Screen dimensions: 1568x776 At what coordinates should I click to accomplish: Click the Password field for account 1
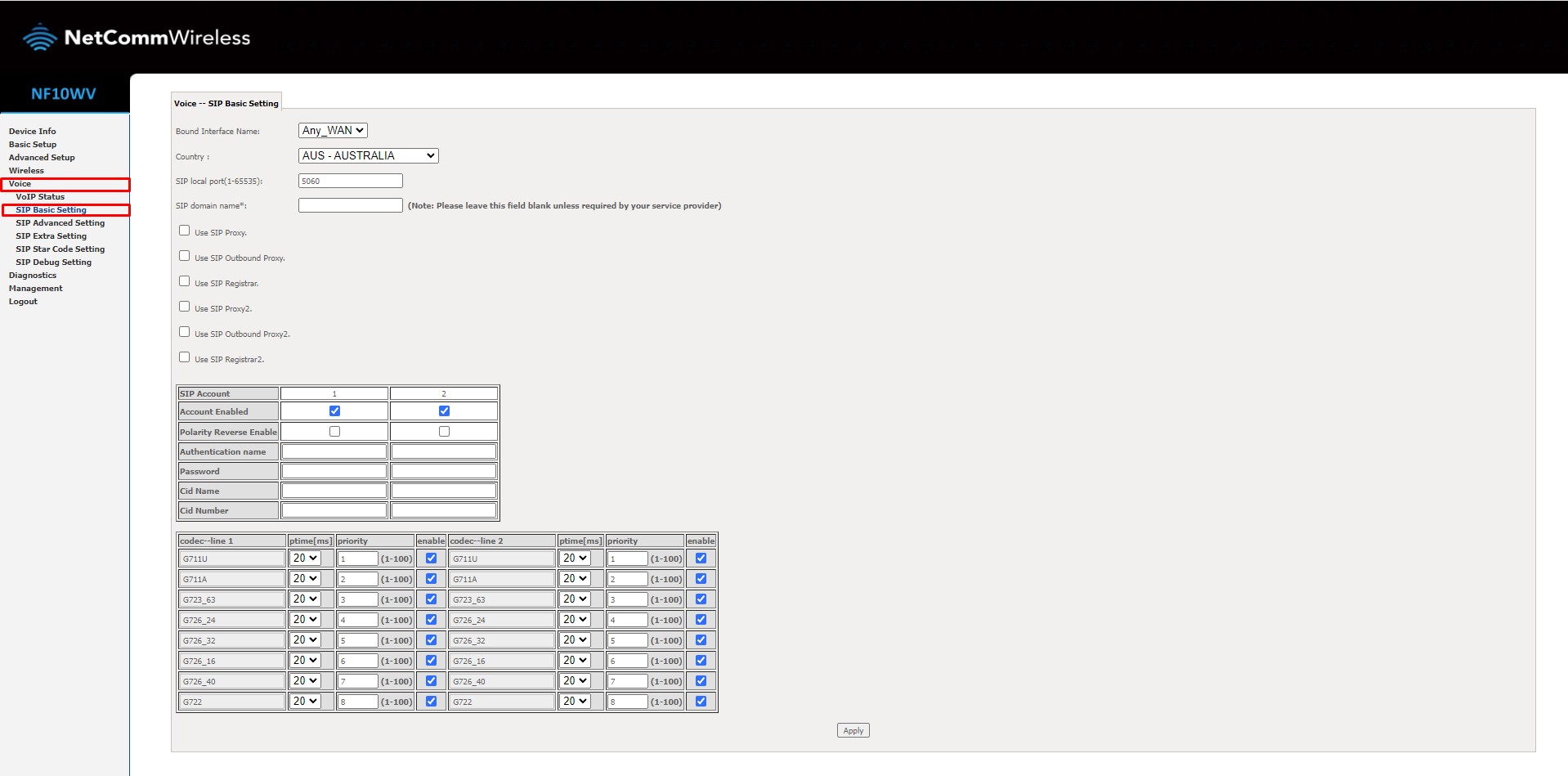pos(334,471)
